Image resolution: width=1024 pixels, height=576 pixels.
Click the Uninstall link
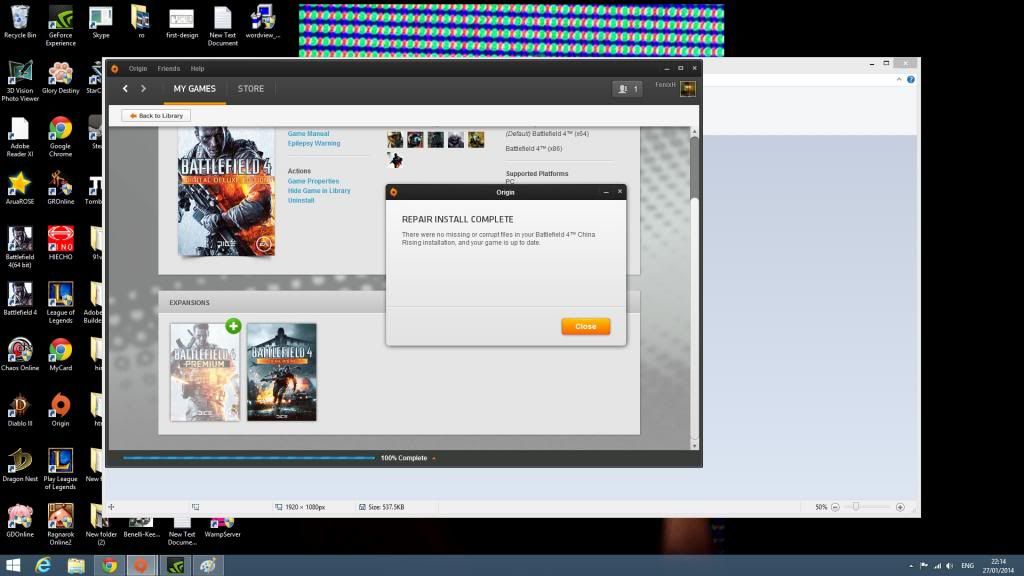click(x=301, y=200)
